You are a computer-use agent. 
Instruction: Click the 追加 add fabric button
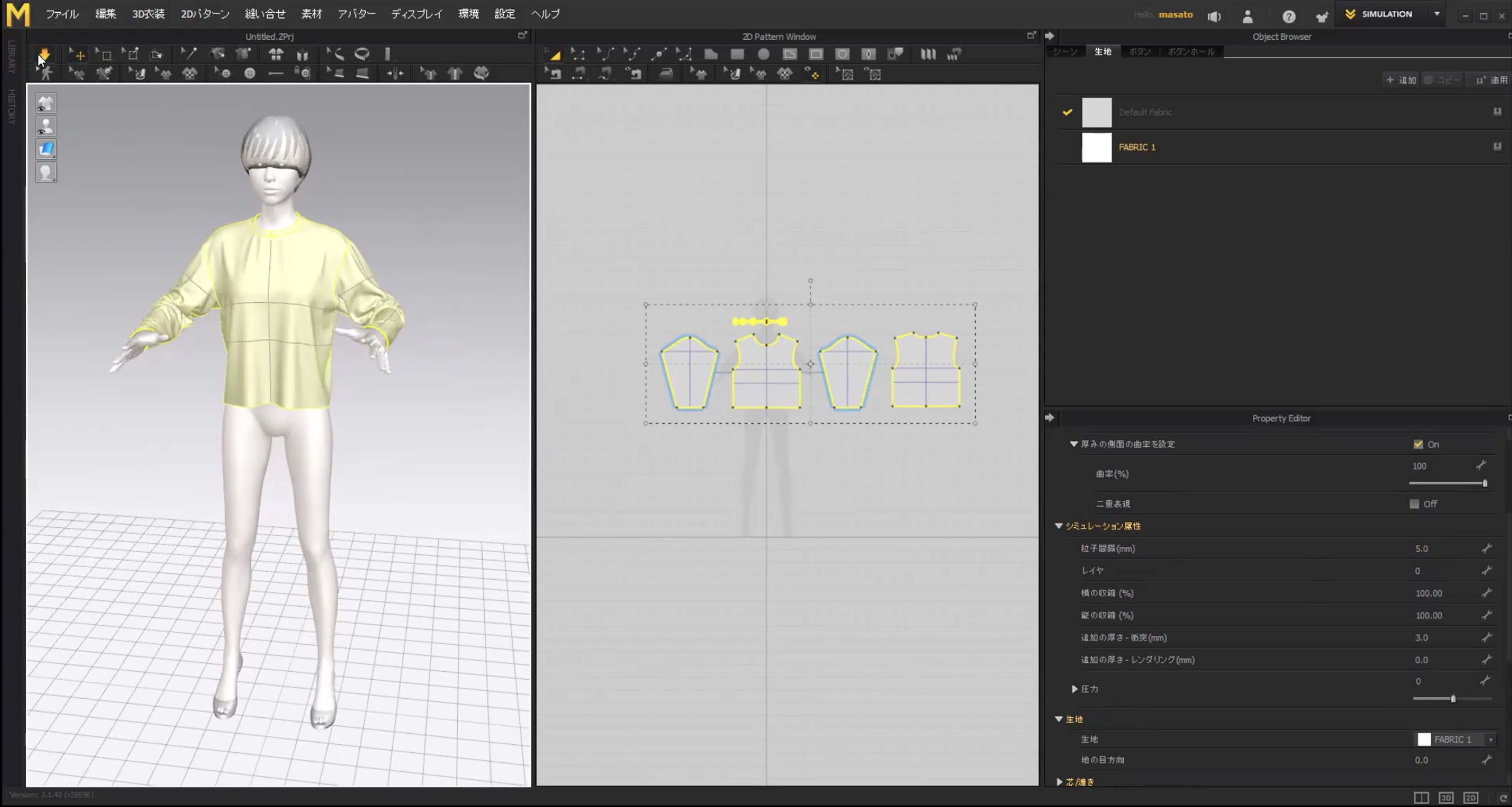[1401, 80]
